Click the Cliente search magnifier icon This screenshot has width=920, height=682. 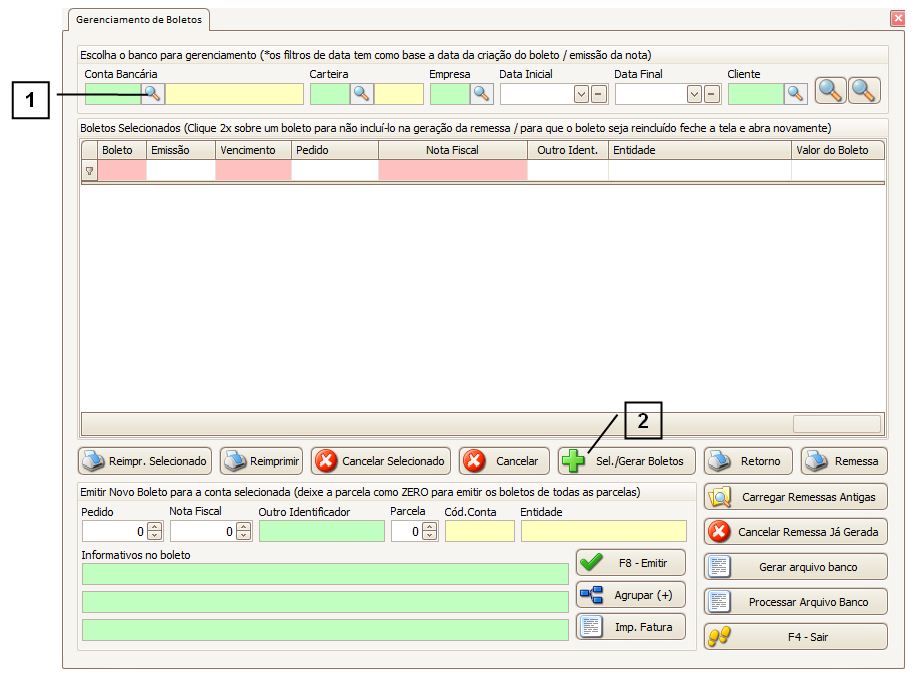(x=795, y=94)
